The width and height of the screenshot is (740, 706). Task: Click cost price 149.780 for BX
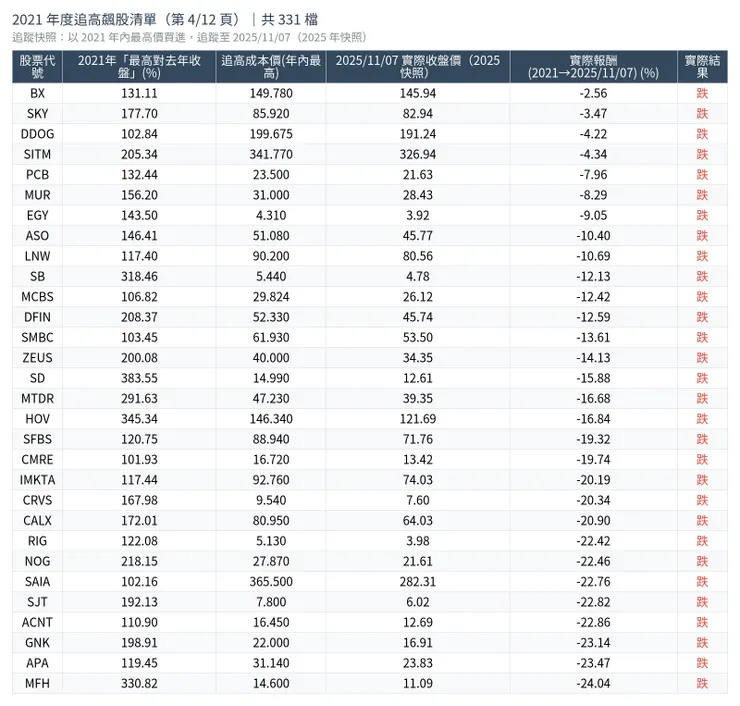tap(271, 93)
